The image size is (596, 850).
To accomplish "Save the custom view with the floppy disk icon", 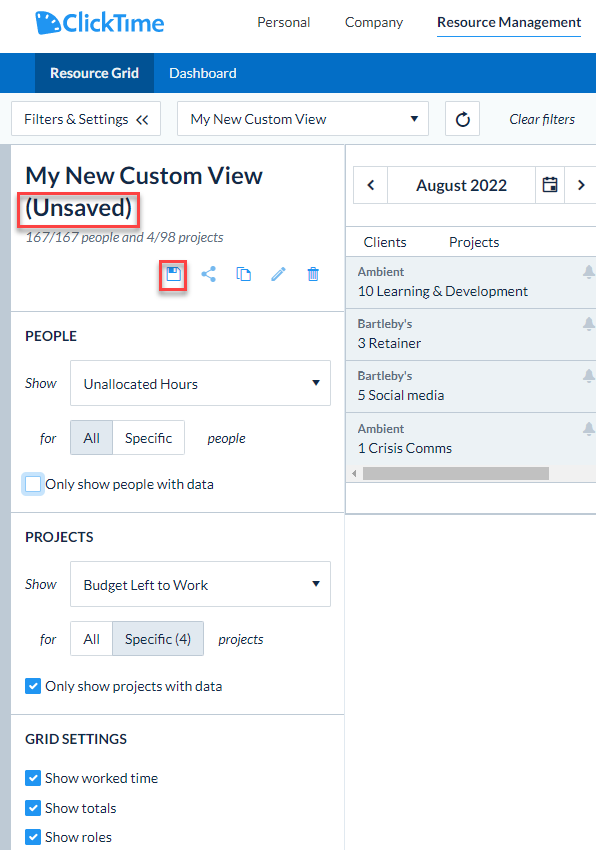I will 174,274.
